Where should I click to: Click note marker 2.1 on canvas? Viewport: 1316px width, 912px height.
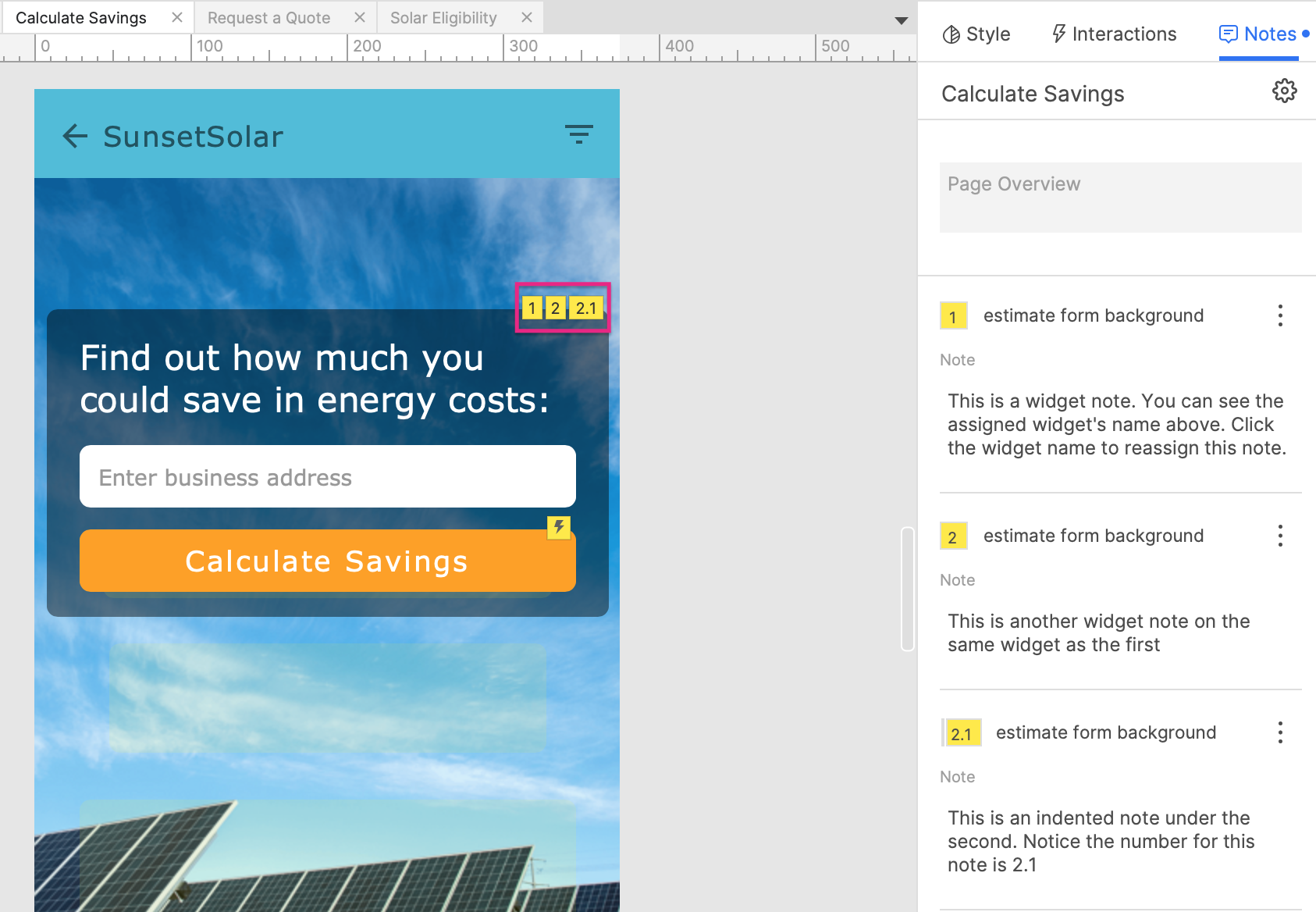(585, 308)
